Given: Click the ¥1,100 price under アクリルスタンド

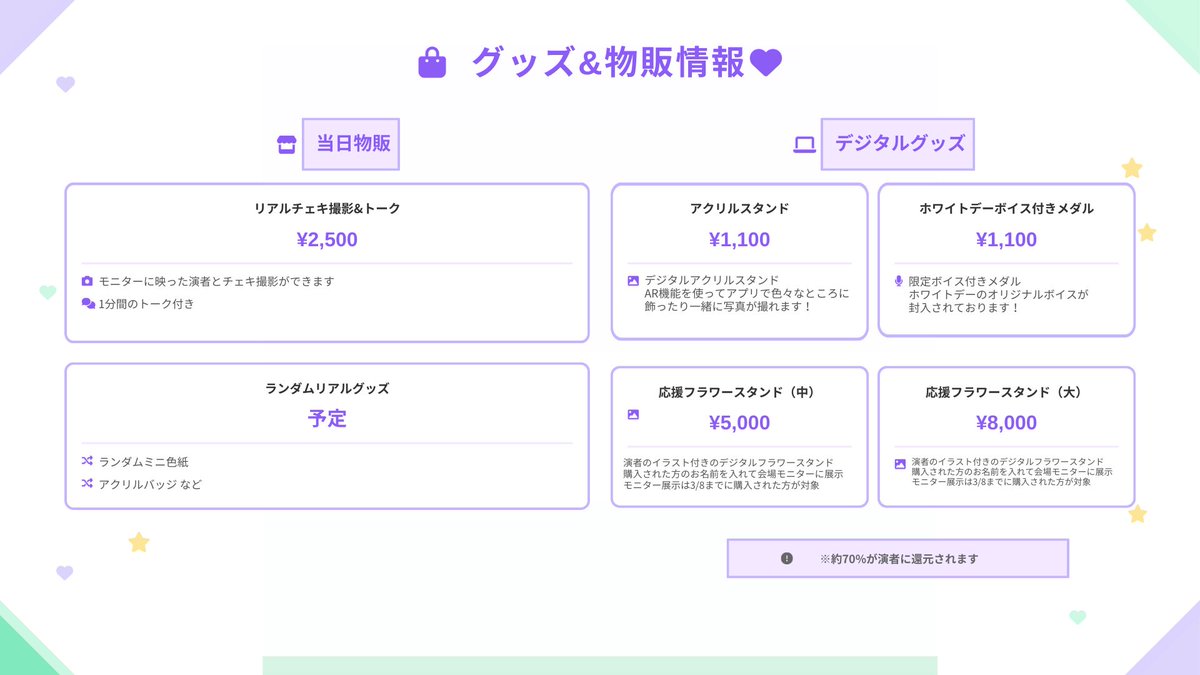Looking at the screenshot, I should [739, 240].
